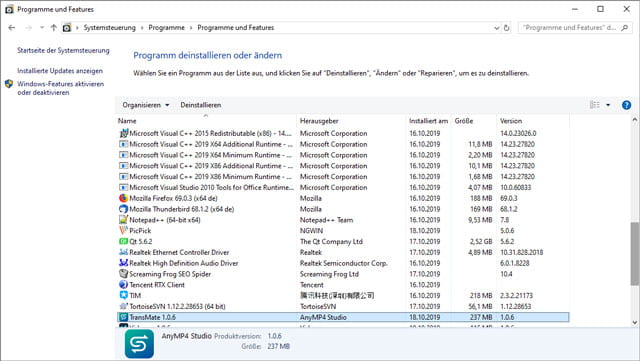Click the TIM program icon
The height and width of the screenshot is (361, 640).
[x=123, y=295]
